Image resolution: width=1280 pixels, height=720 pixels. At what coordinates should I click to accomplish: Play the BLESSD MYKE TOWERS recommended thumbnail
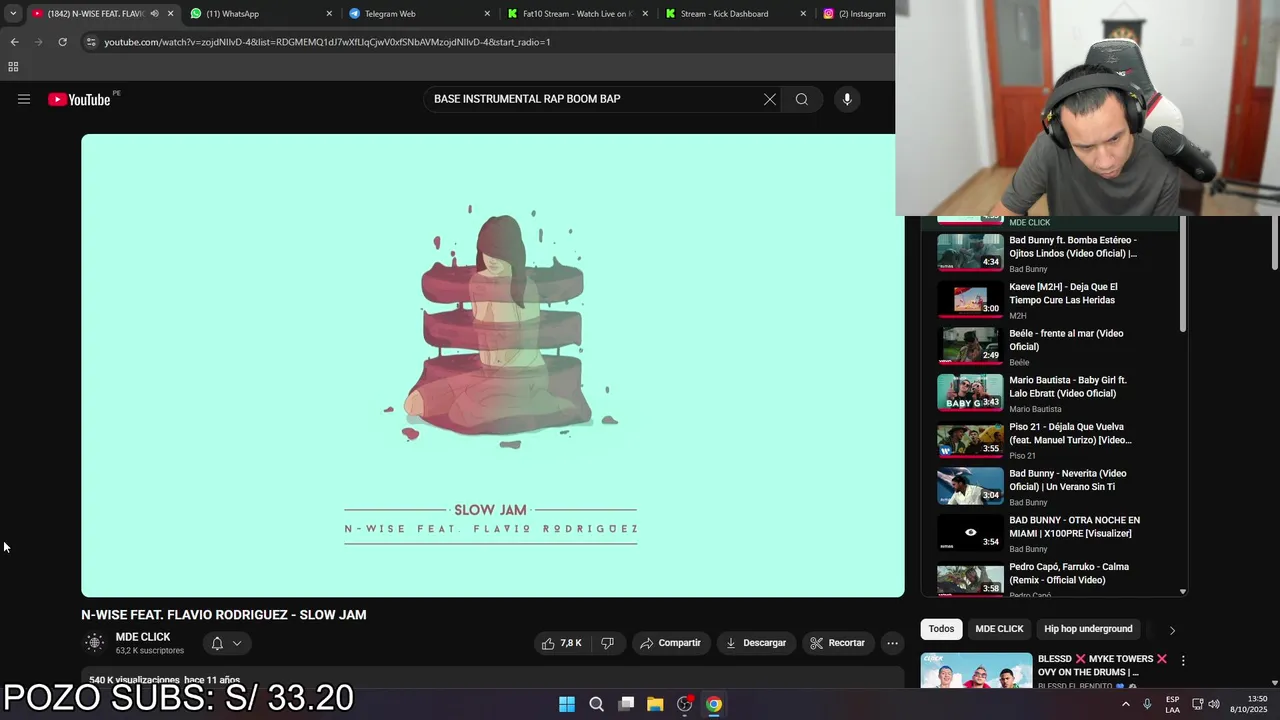click(976, 670)
